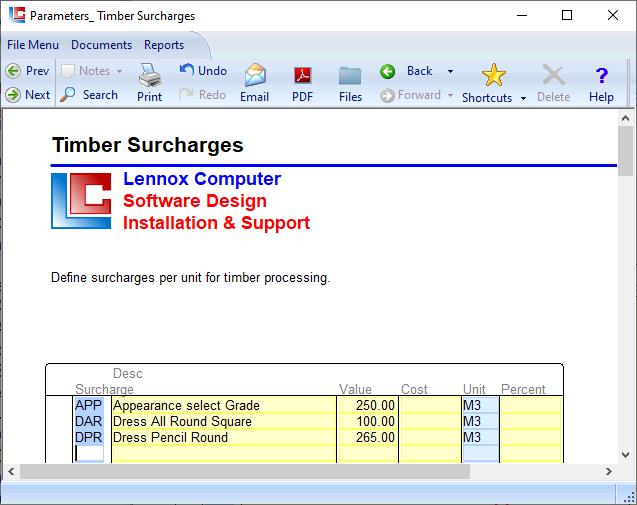Click the M3 unit for DAR row

click(480, 421)
